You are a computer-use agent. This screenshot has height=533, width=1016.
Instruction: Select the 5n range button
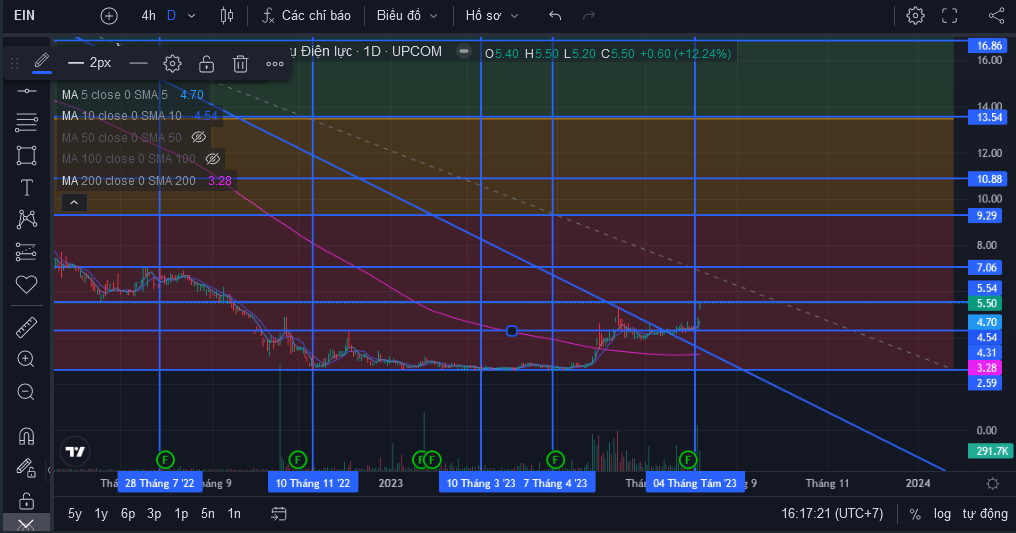(x=207, y=514)
